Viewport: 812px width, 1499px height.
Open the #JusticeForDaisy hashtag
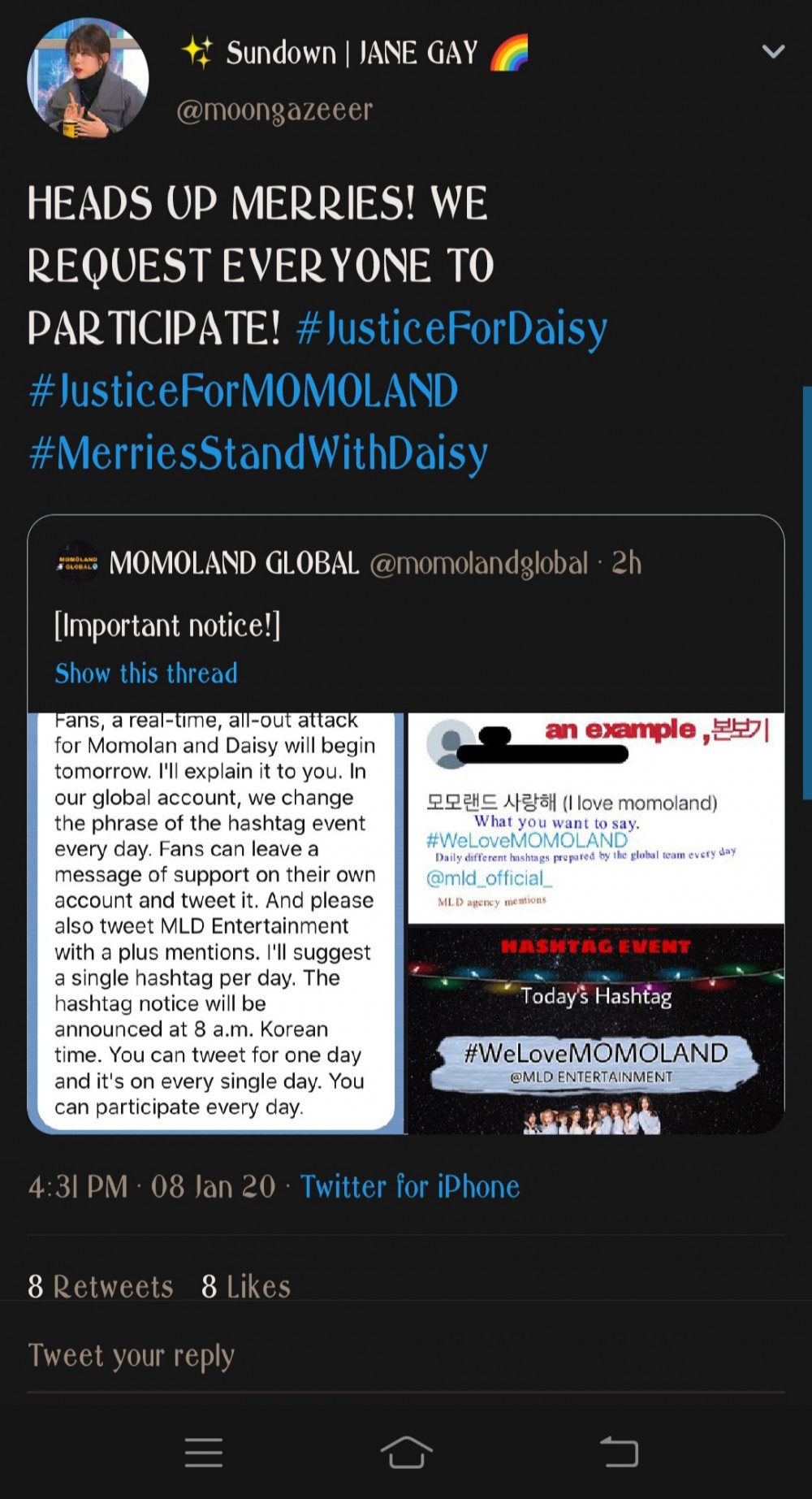coord(451,329)
